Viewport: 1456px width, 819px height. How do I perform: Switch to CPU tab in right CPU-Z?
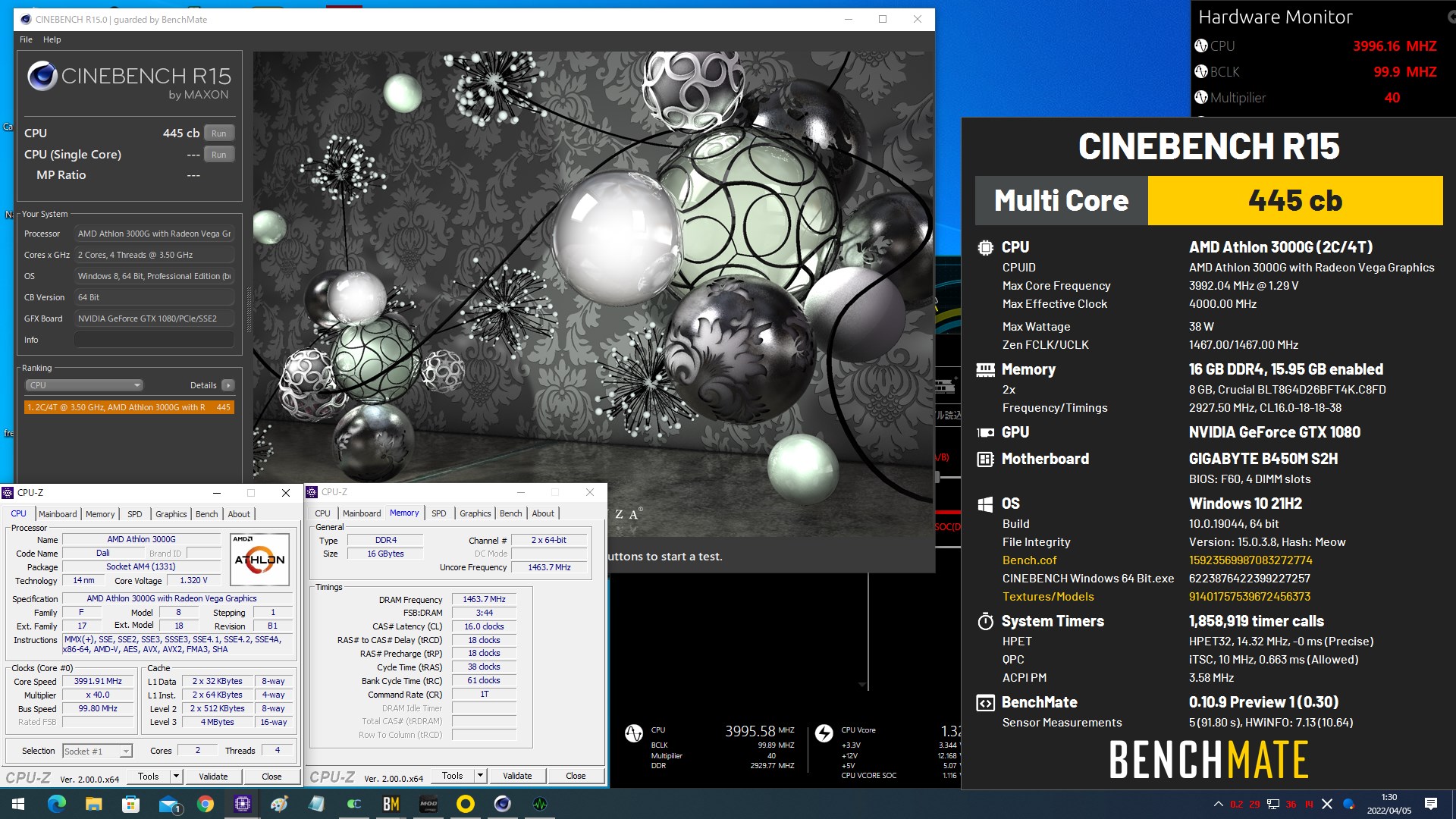click(x=322, y=513)
